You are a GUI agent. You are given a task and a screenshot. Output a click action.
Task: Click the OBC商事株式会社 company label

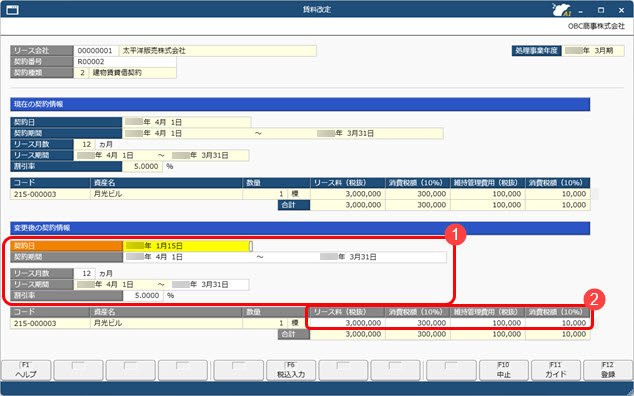[596, 26]
